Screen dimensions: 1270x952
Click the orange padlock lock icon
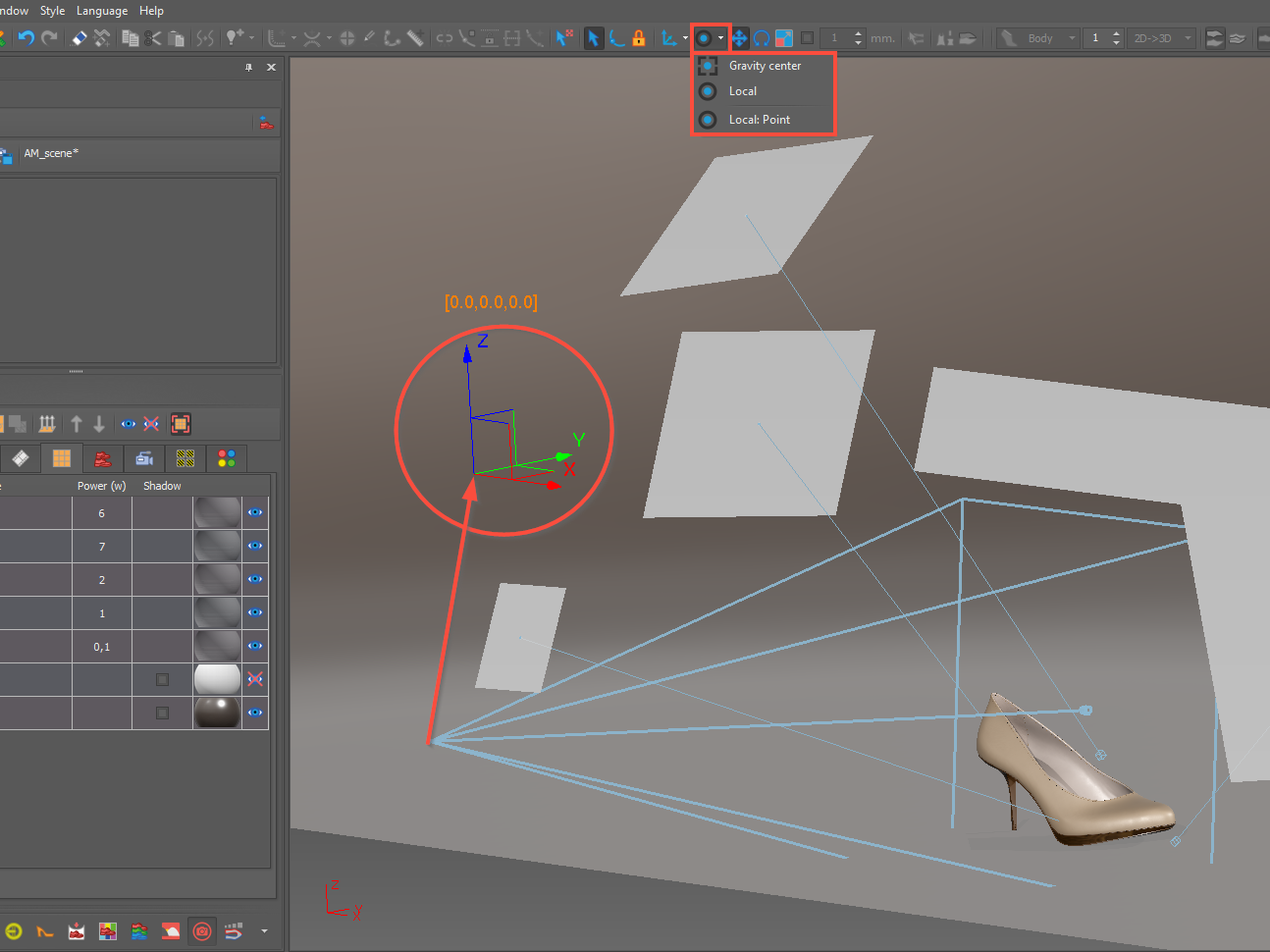pos(639,38)
